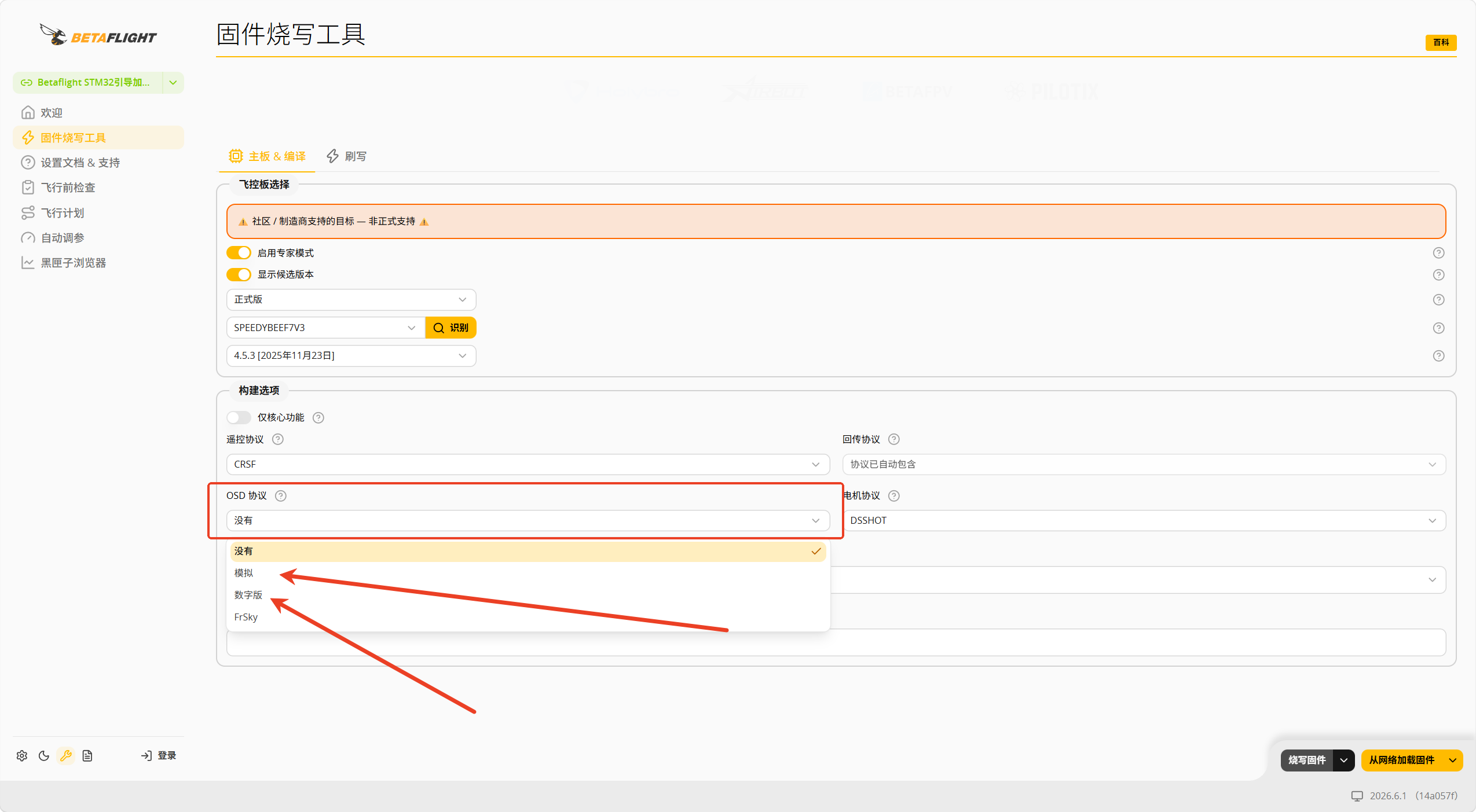This screenshot has width=1476, height=812.
Task: Enable 仅核心功能 switch
Action: [x=239, y=418]
